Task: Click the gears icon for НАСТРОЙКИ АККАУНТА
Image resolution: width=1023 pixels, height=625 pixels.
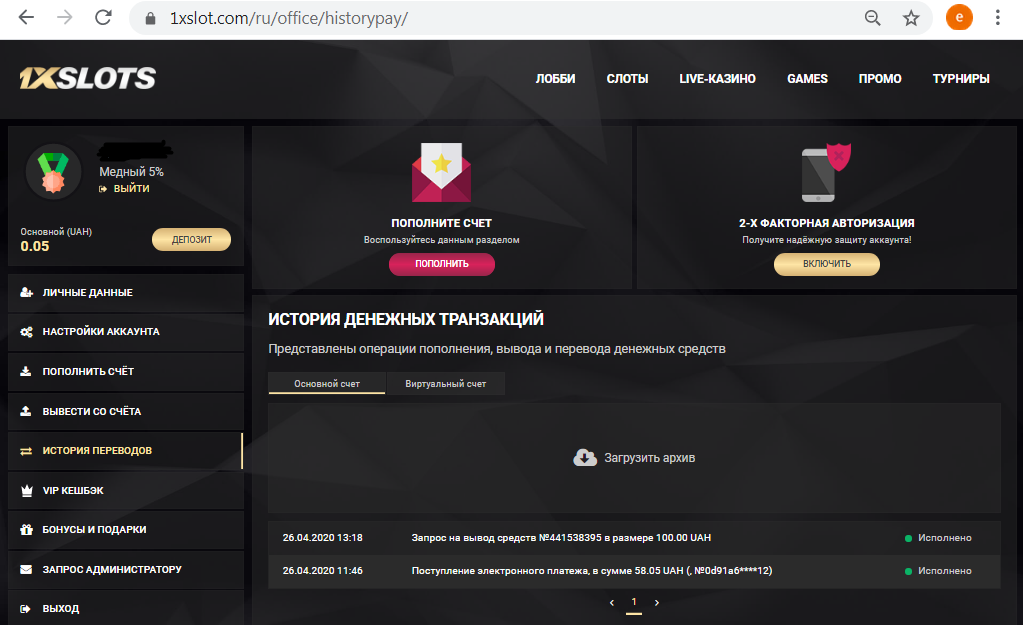Action: pyautogui.click(x=26, y=332)
